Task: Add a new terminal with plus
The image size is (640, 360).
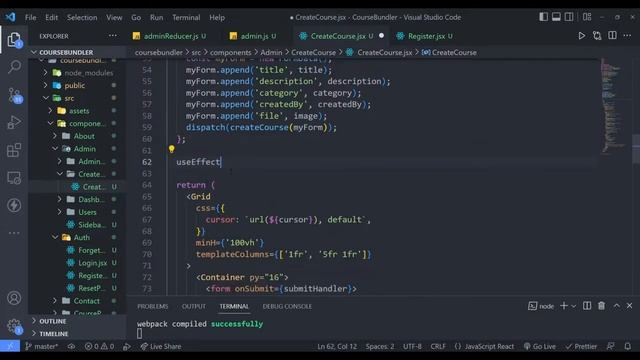Action: [564, 306]
